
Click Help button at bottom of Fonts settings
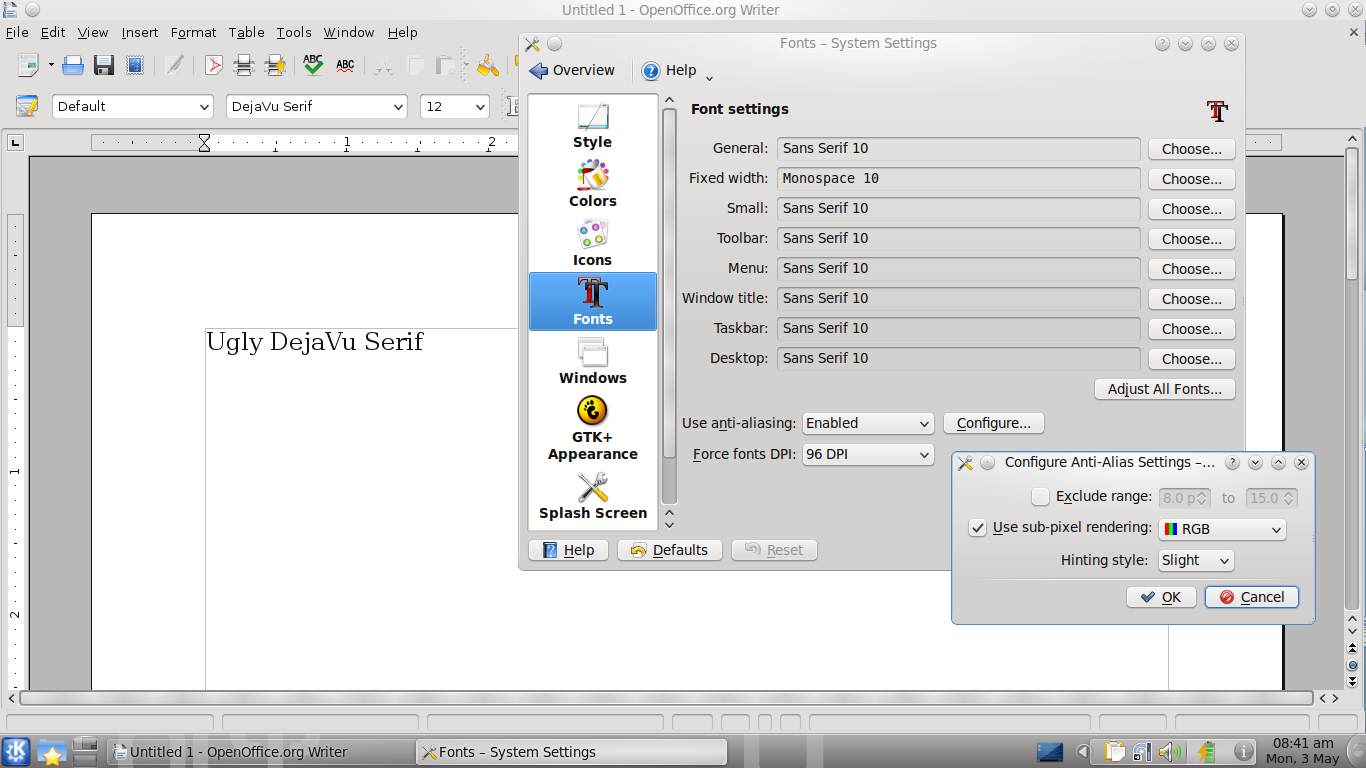click(x=568, y=550)
